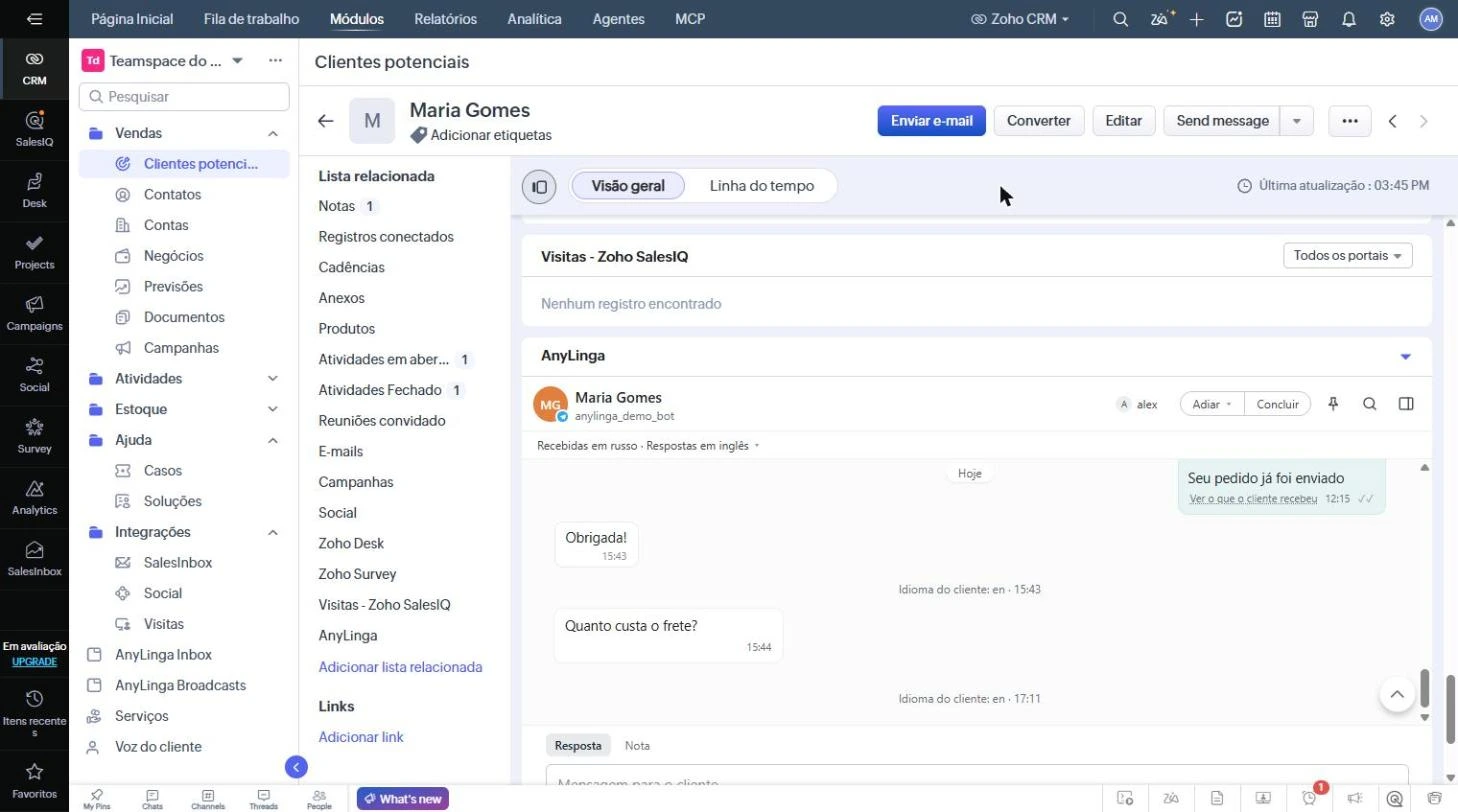
Task: Open the calendar icon in top bar
Action: tap(1272, 19)
